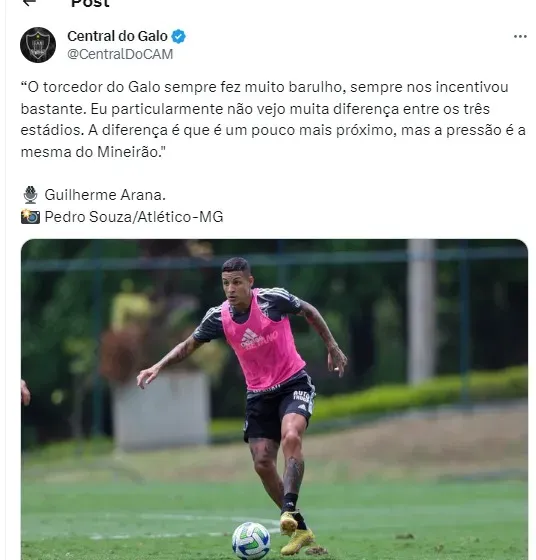Click the yellow cleats in the photo
Viewport: 536px width, 560px height.
pyautogui.click(x=296, y=534)
